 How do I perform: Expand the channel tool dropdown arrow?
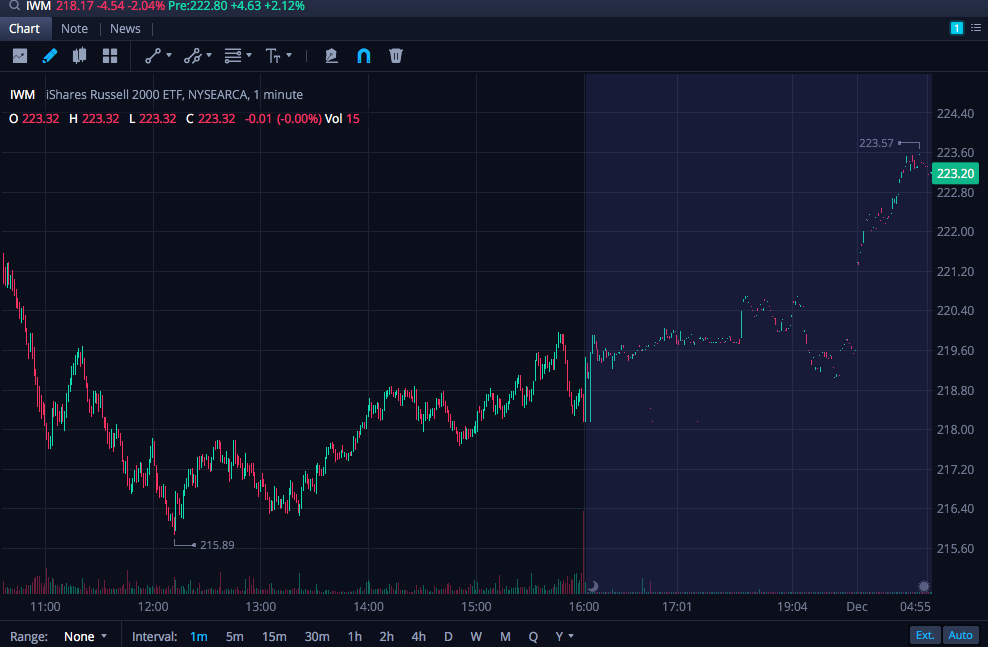click(209, 56)
